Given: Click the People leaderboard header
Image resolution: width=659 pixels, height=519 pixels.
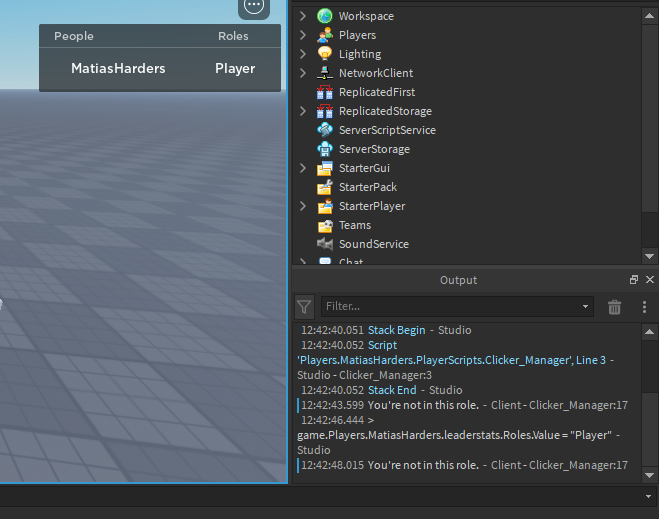Looking at the screenshot, I should [74, 36].
